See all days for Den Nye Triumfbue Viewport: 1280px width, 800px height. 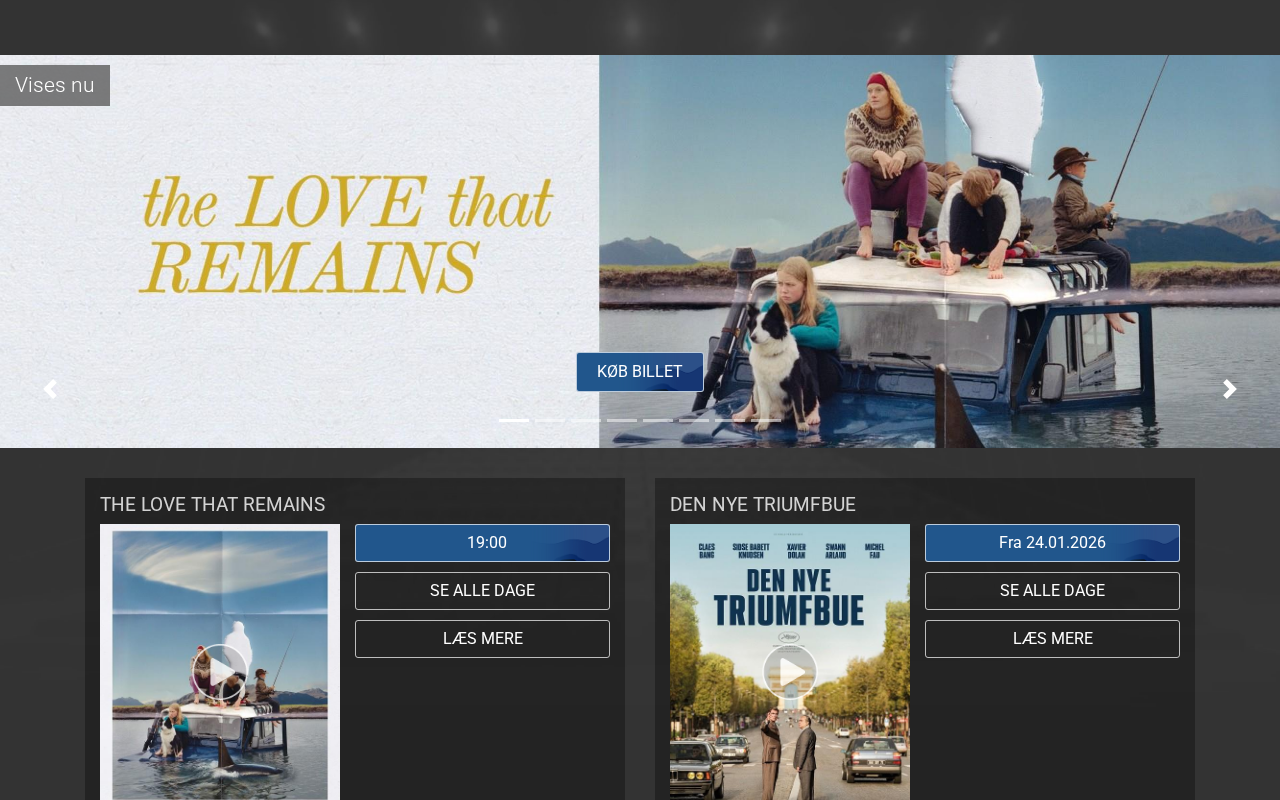click(x=1052, y=591)
